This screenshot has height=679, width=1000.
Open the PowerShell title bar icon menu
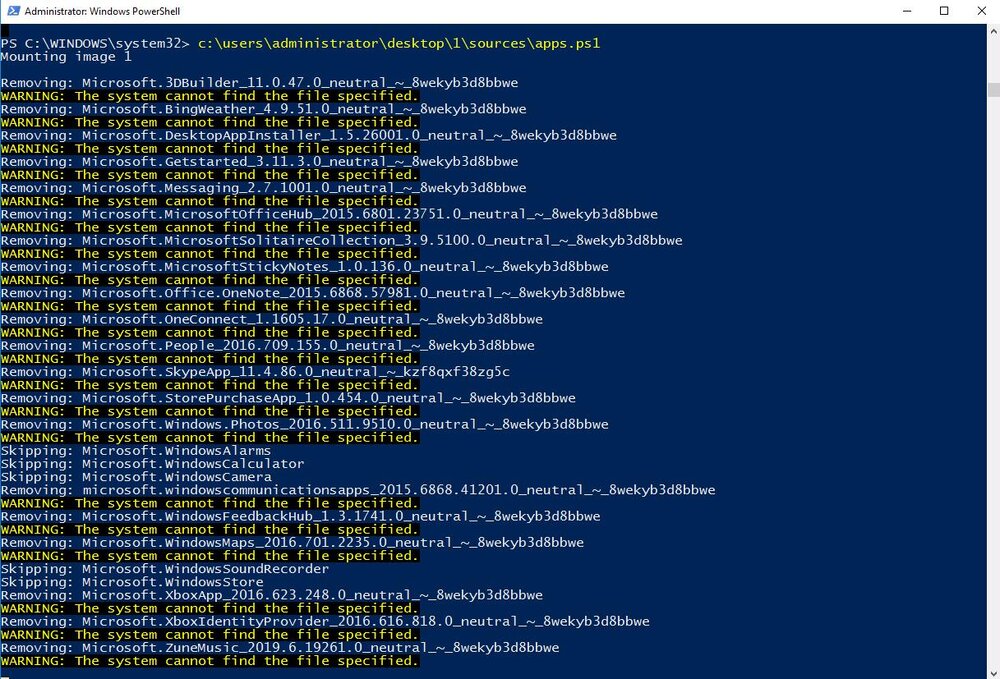click(x=13, y=11)
